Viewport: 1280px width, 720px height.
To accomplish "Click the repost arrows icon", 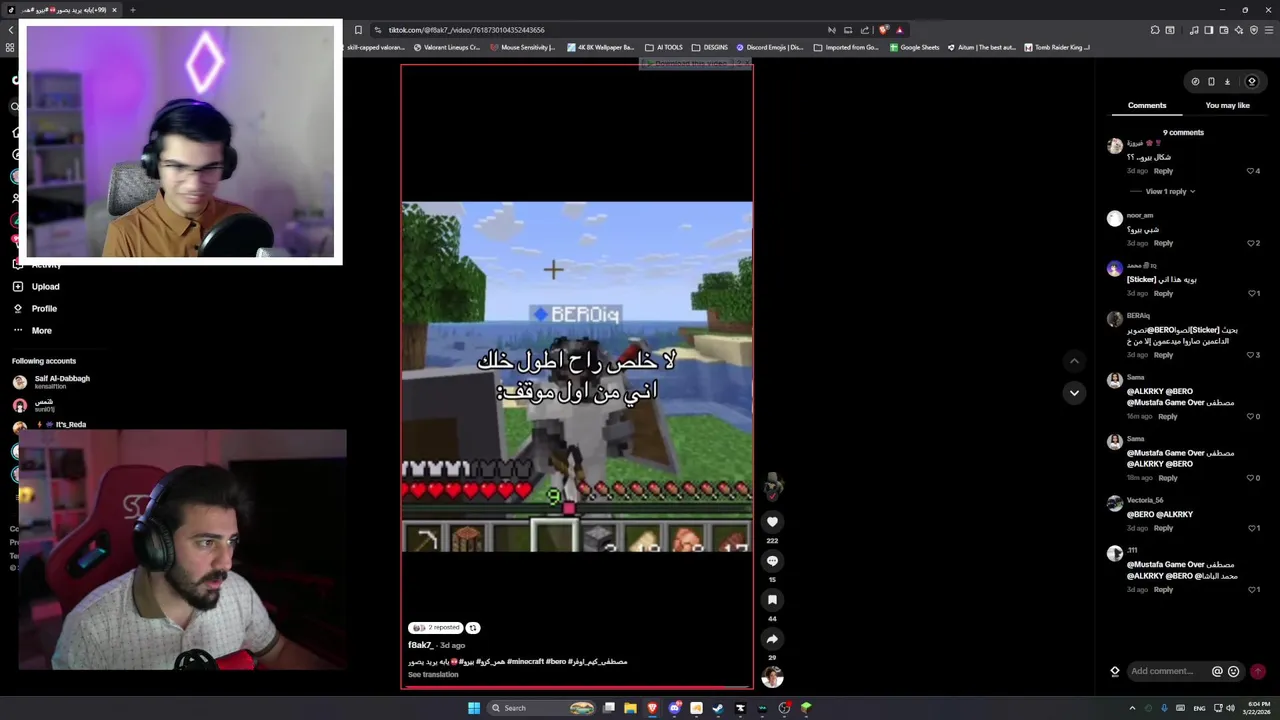I will click(x=473, y=628).
